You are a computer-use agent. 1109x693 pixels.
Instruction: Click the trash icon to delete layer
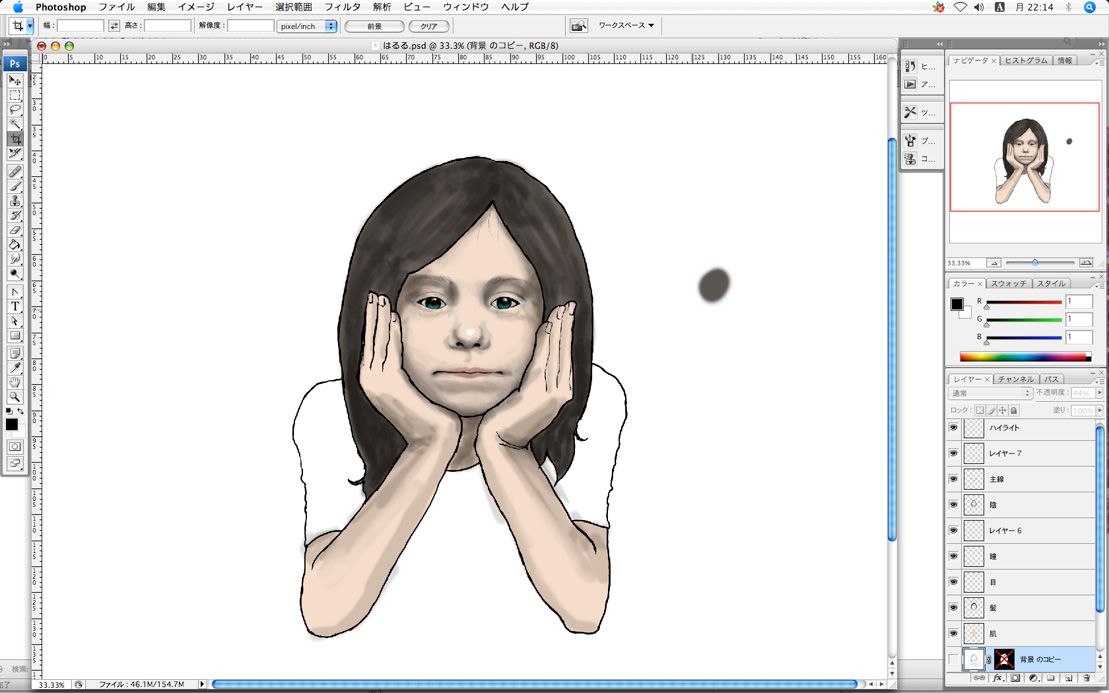tap(1085, 678)
